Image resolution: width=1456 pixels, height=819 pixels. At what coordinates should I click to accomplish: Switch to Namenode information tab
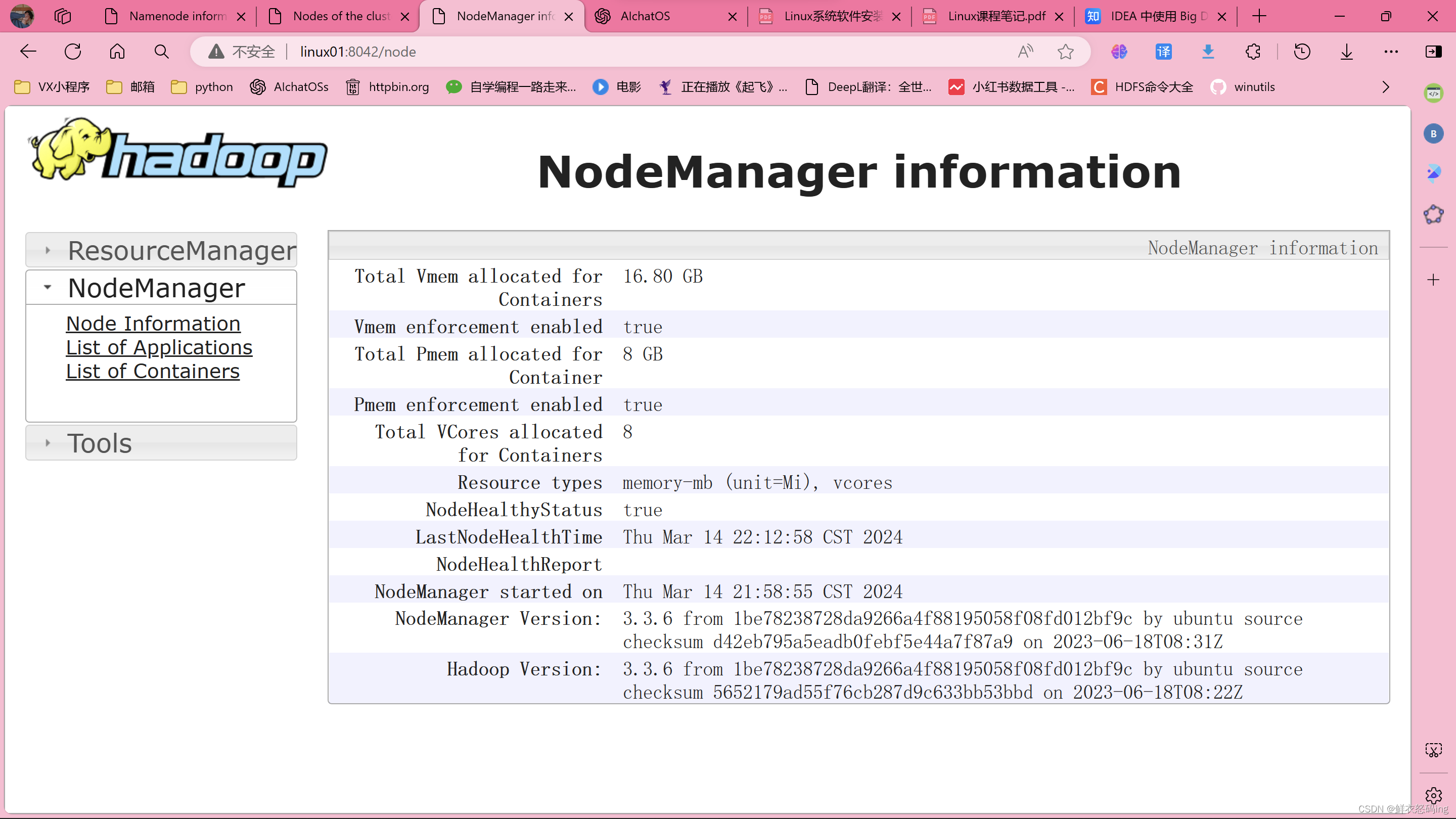pos(177,16)
